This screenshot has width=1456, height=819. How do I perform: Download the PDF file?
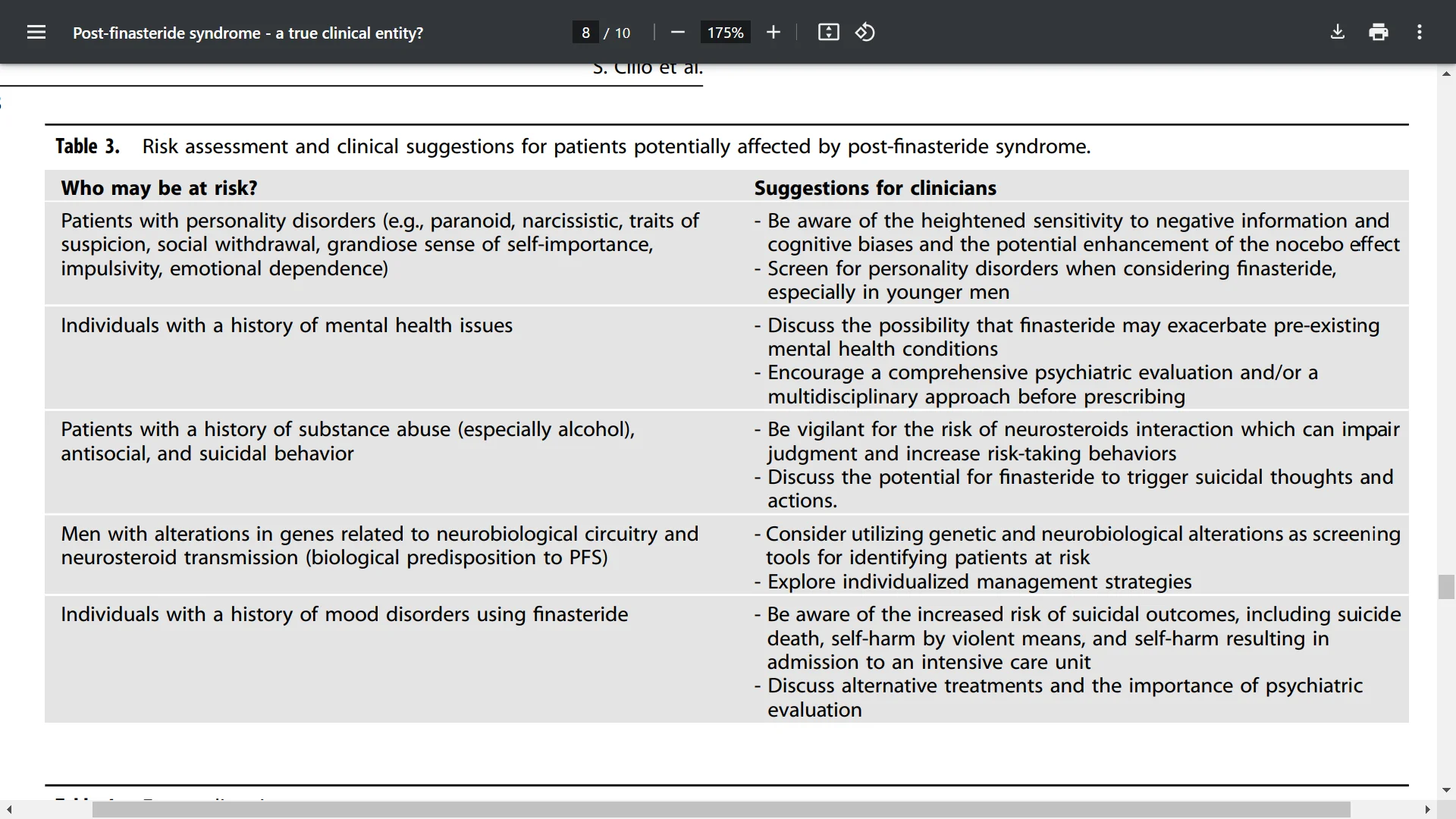[1338, 33]
